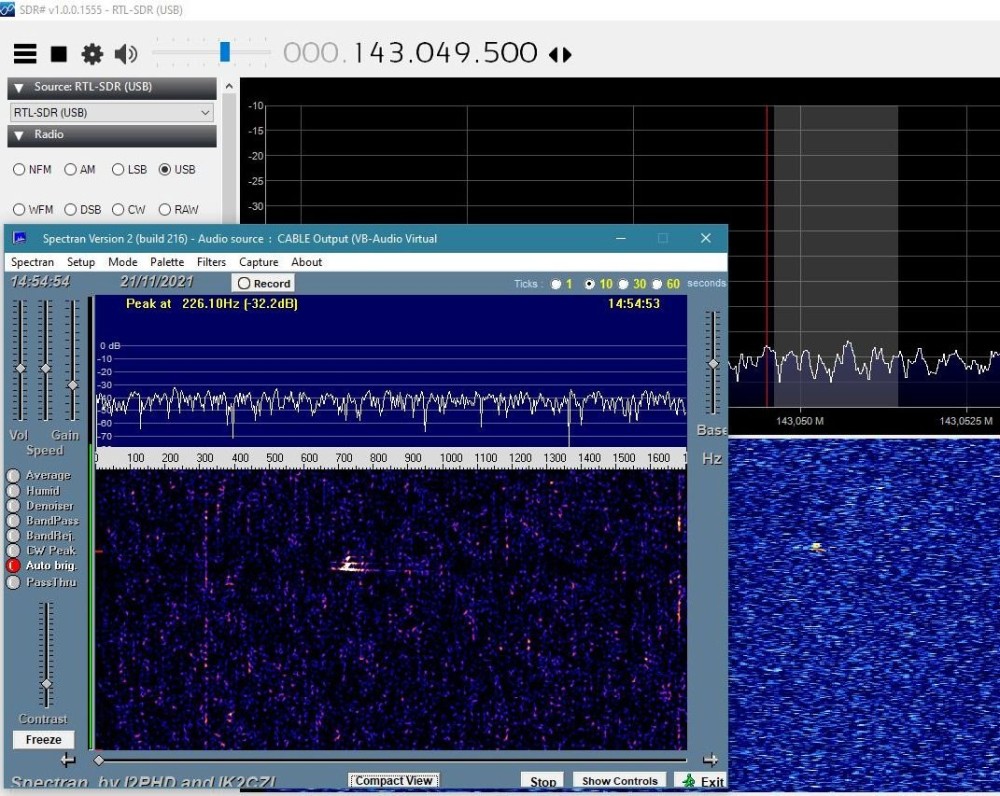Enable the Record option in Spectran

[x=263, y=283]
